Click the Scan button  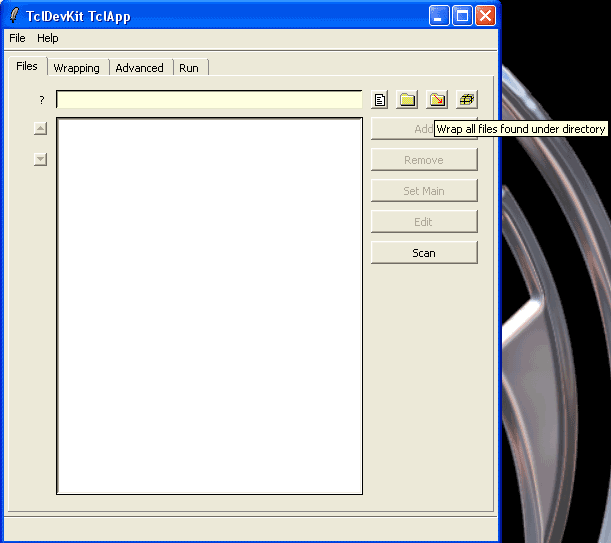click(424, 253)
